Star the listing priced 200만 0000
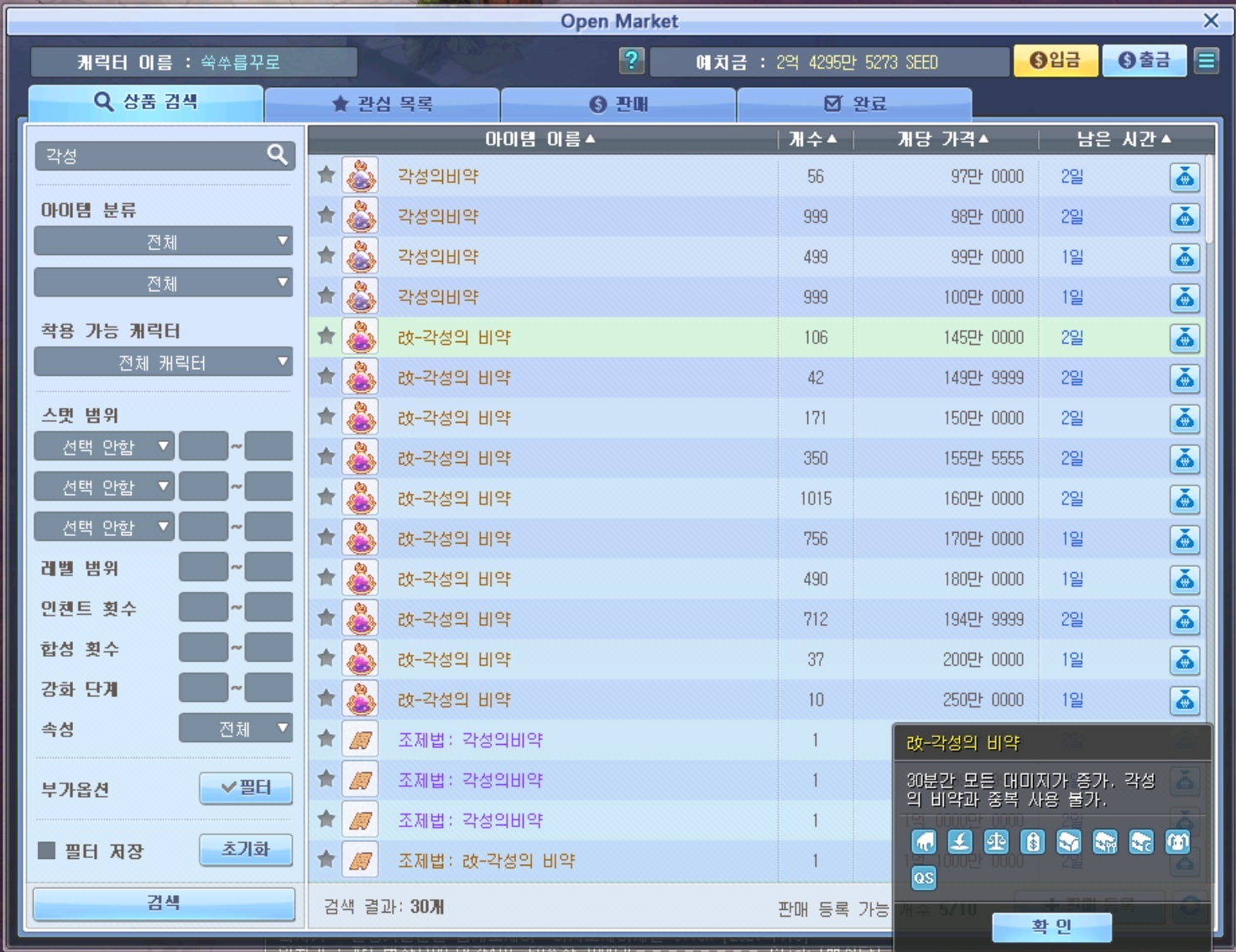 coord(326,658)
